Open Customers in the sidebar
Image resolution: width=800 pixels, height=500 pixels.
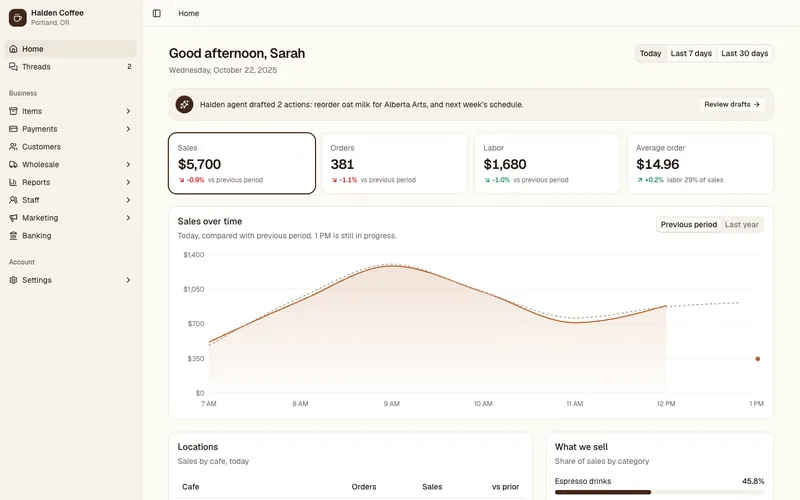(71, 147)
